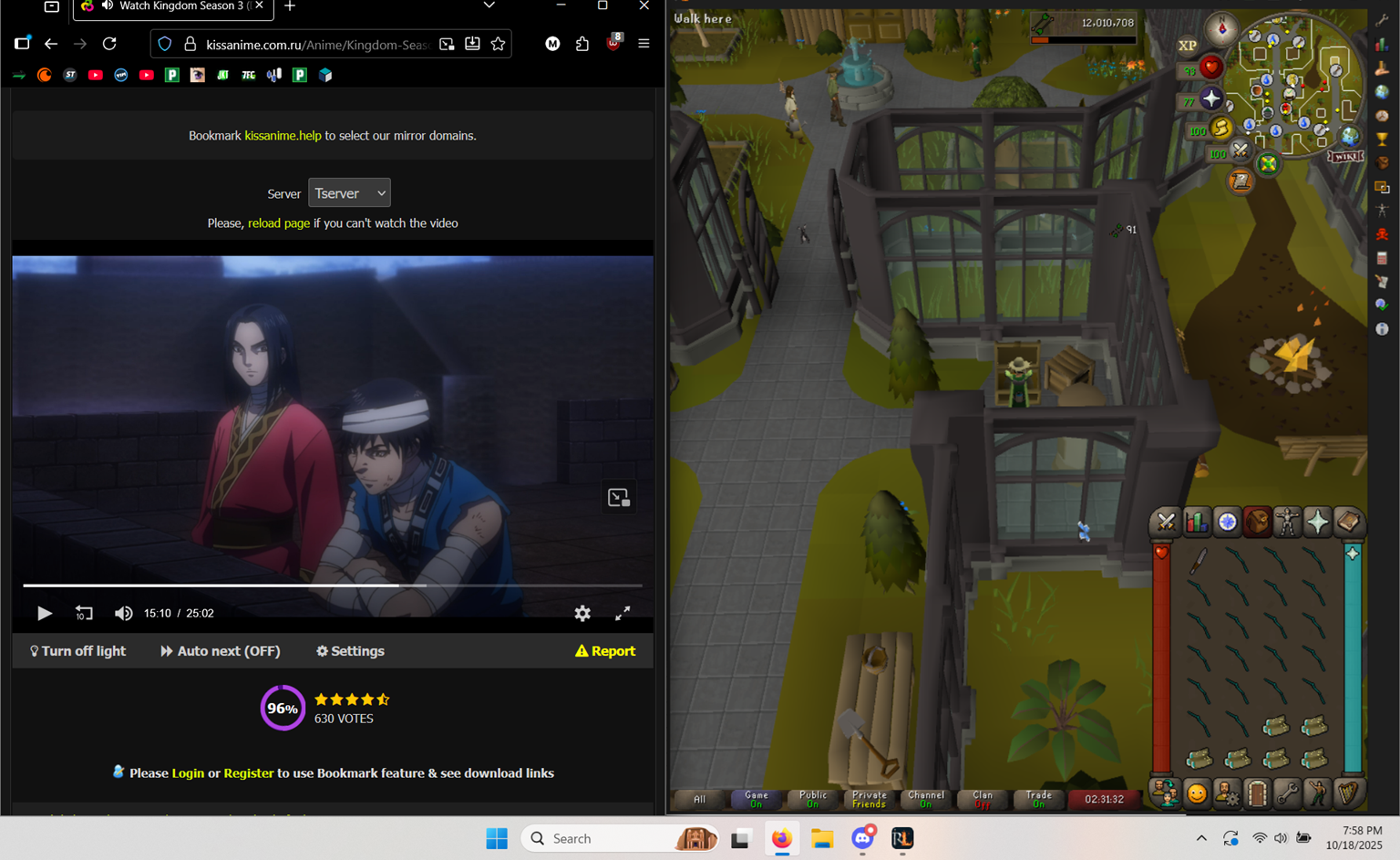Toggle the Public chat filter

click(x=812, y=799)
